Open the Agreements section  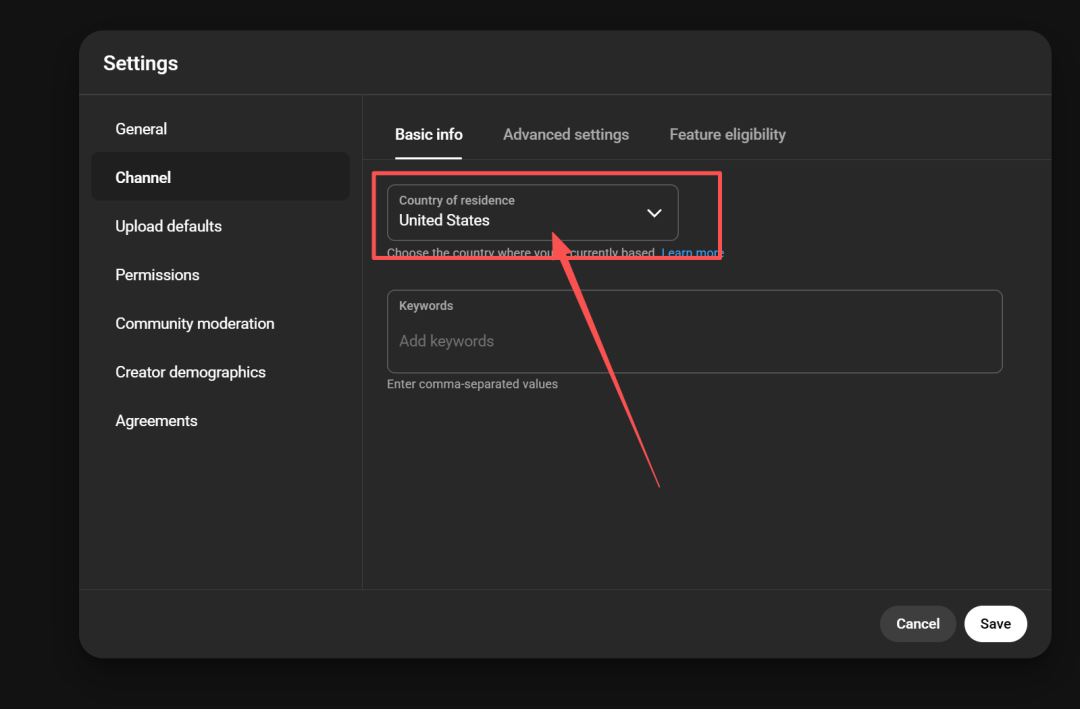pyautogui.click(x=156, y=421)
